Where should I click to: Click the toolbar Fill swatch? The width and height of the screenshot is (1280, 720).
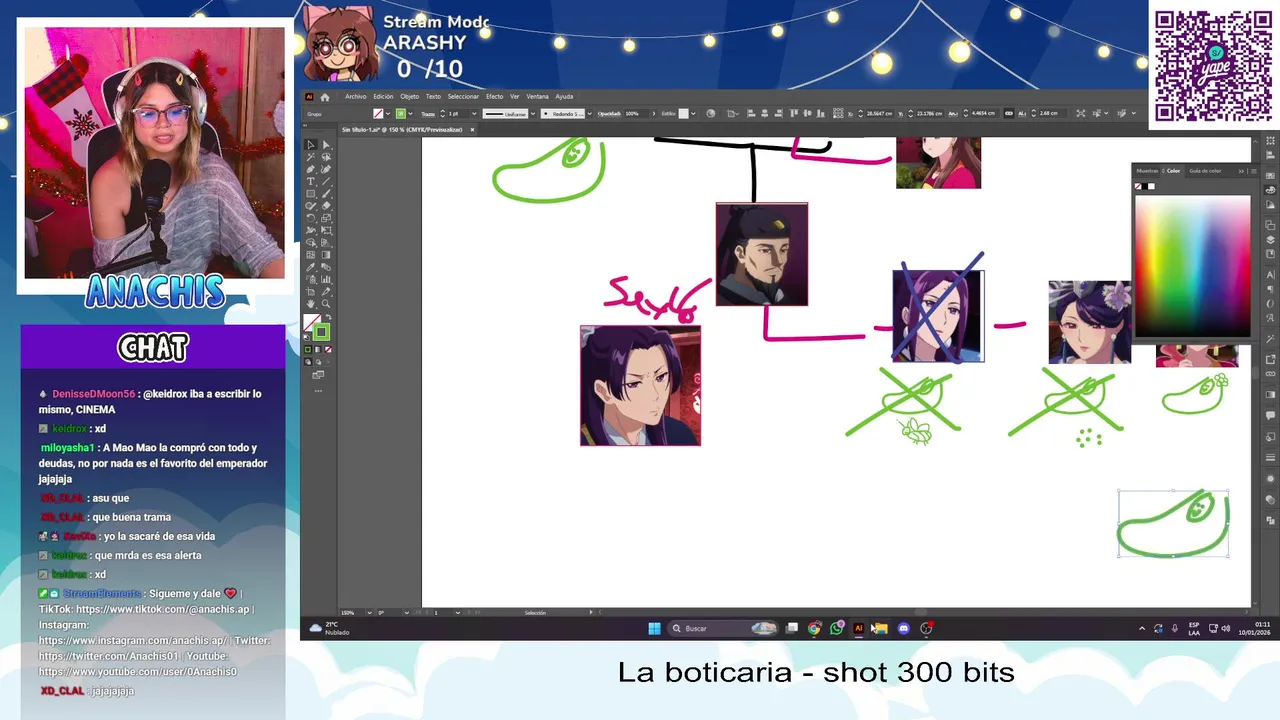[310, 321]
